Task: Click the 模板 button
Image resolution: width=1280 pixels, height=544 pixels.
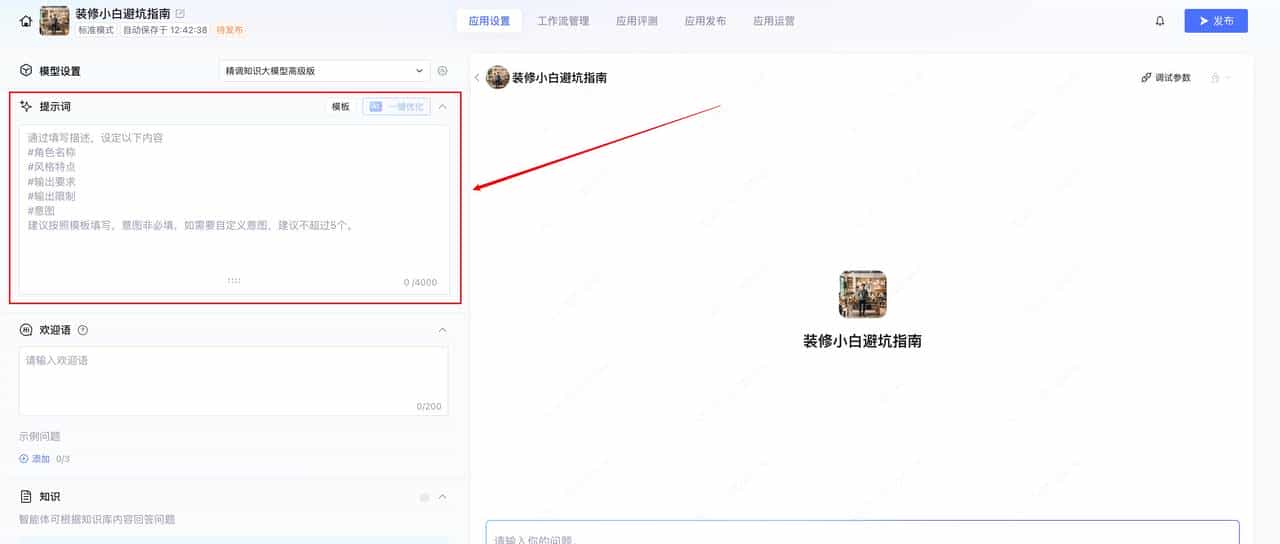Action: 341,107
